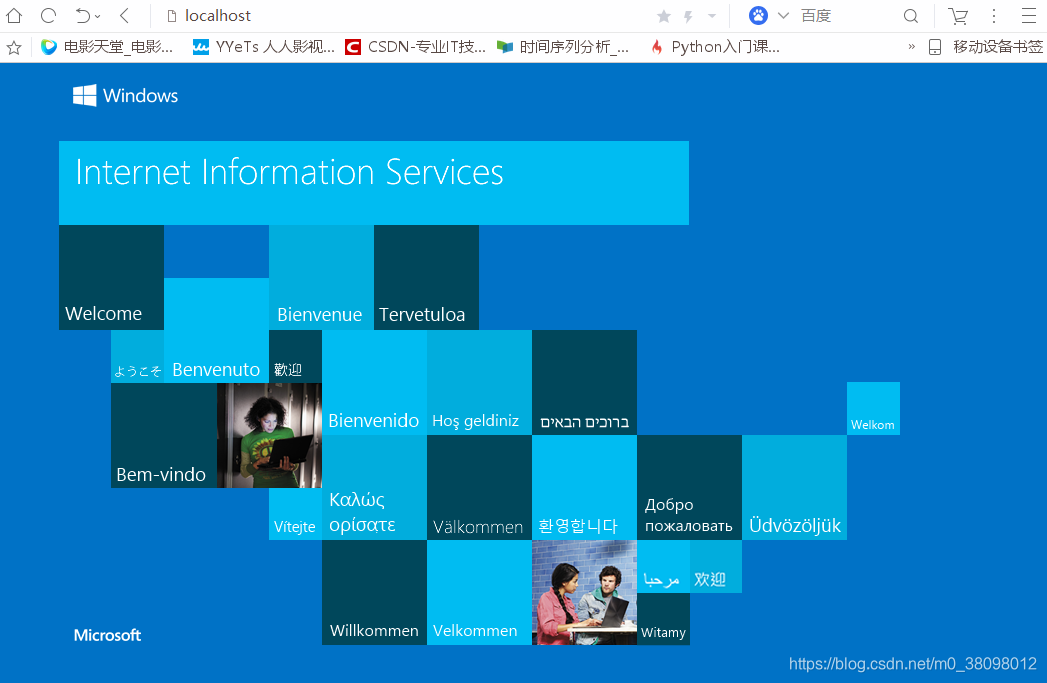Click the Добро пожаловать tile
The width and height of the screenshot is (1047, 683).
coord(689,487)
